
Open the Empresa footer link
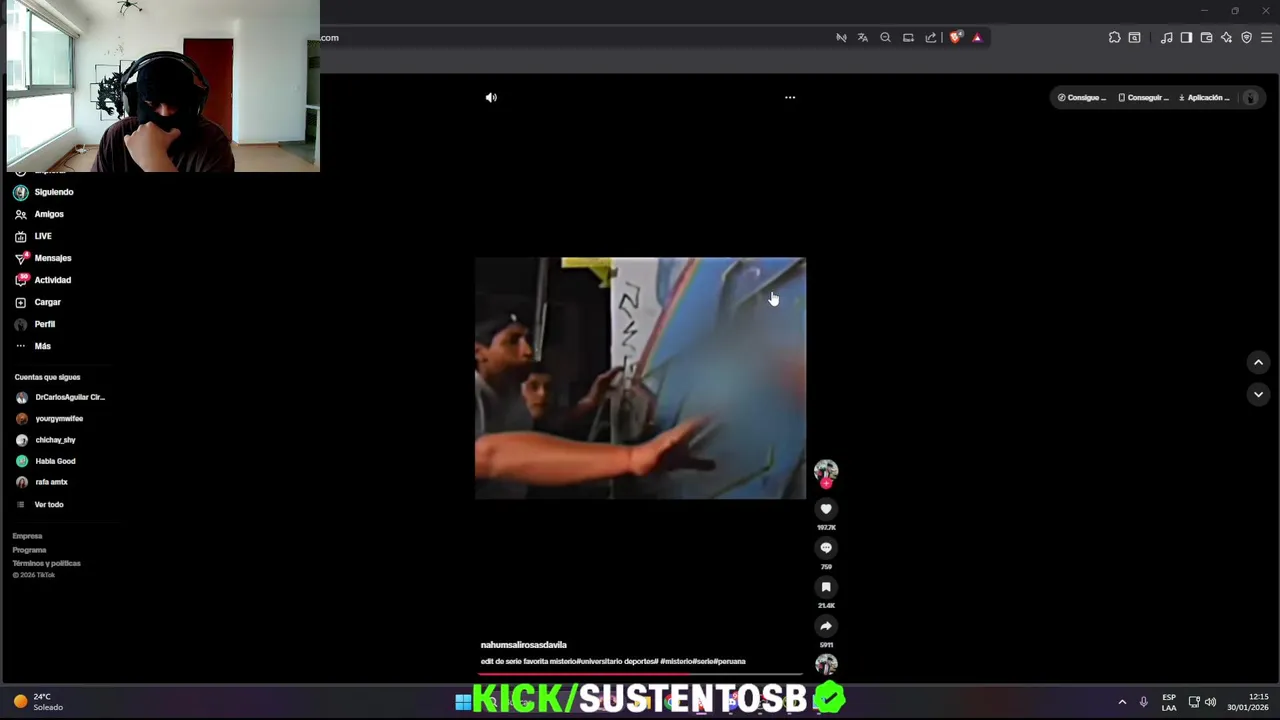(27, 536)
